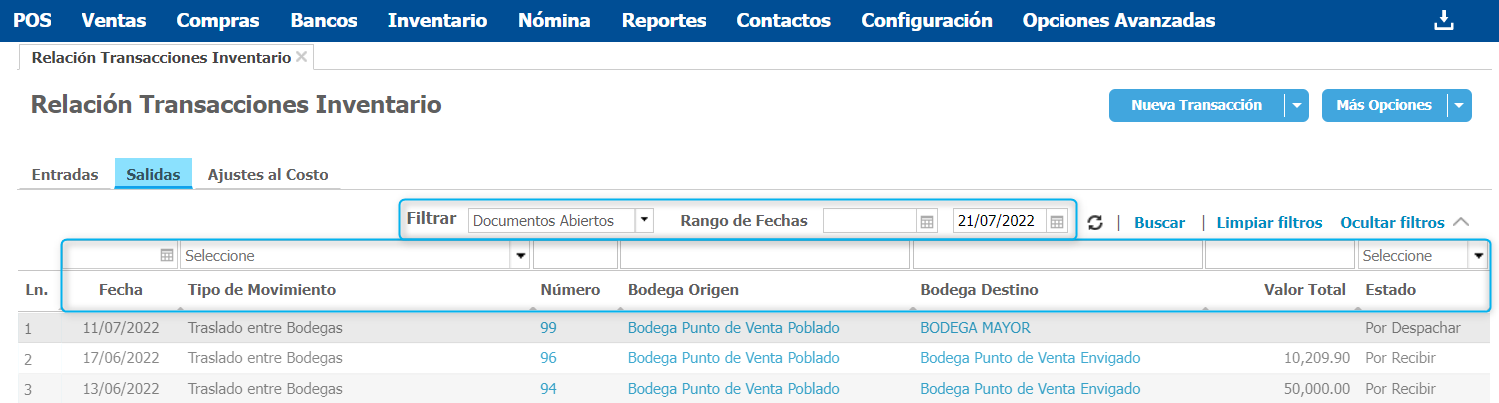
Task: Open calendar icon in Fecha column filter
Action: pos(167,256)
